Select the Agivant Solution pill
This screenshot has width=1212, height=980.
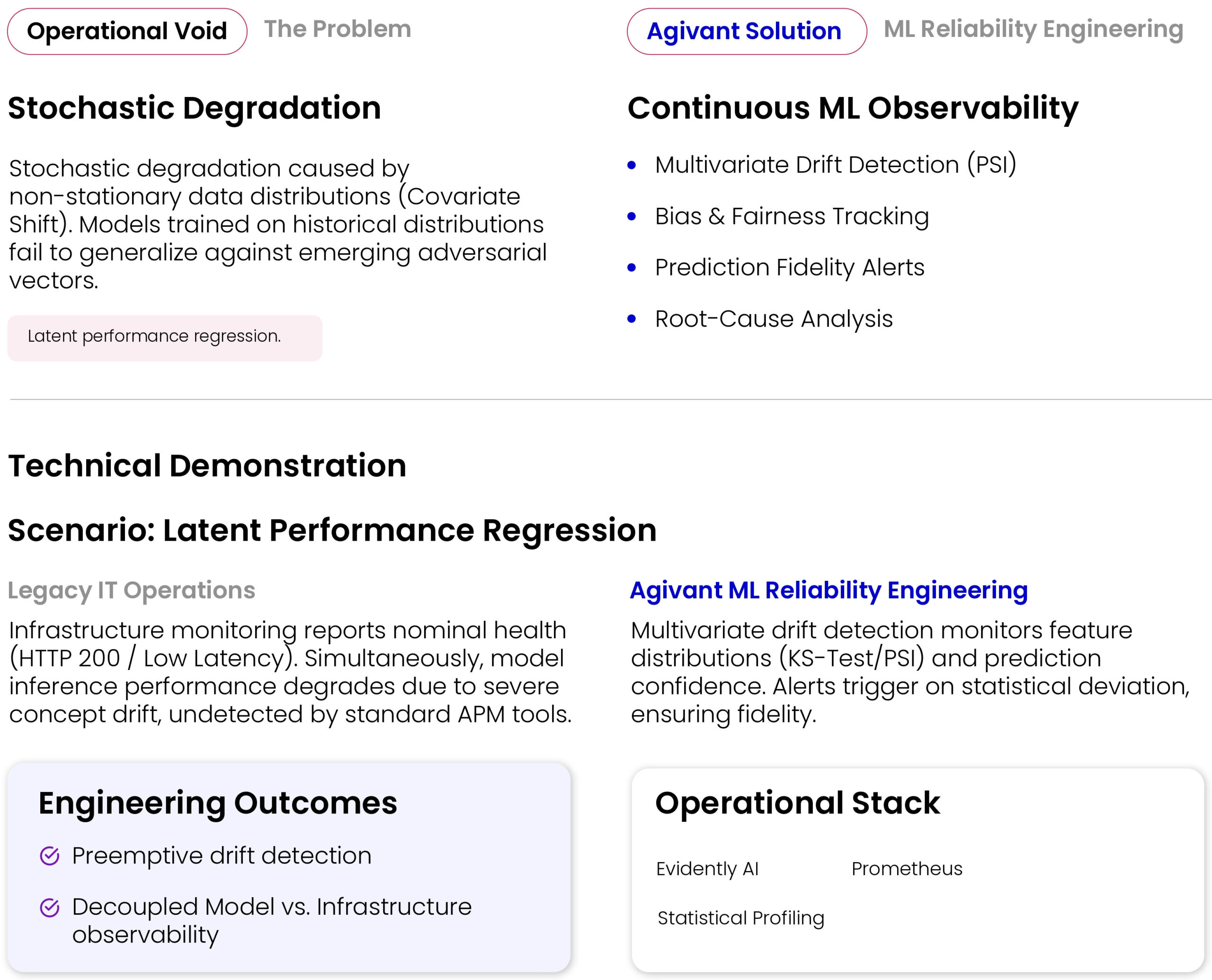(x=746, y=31)
